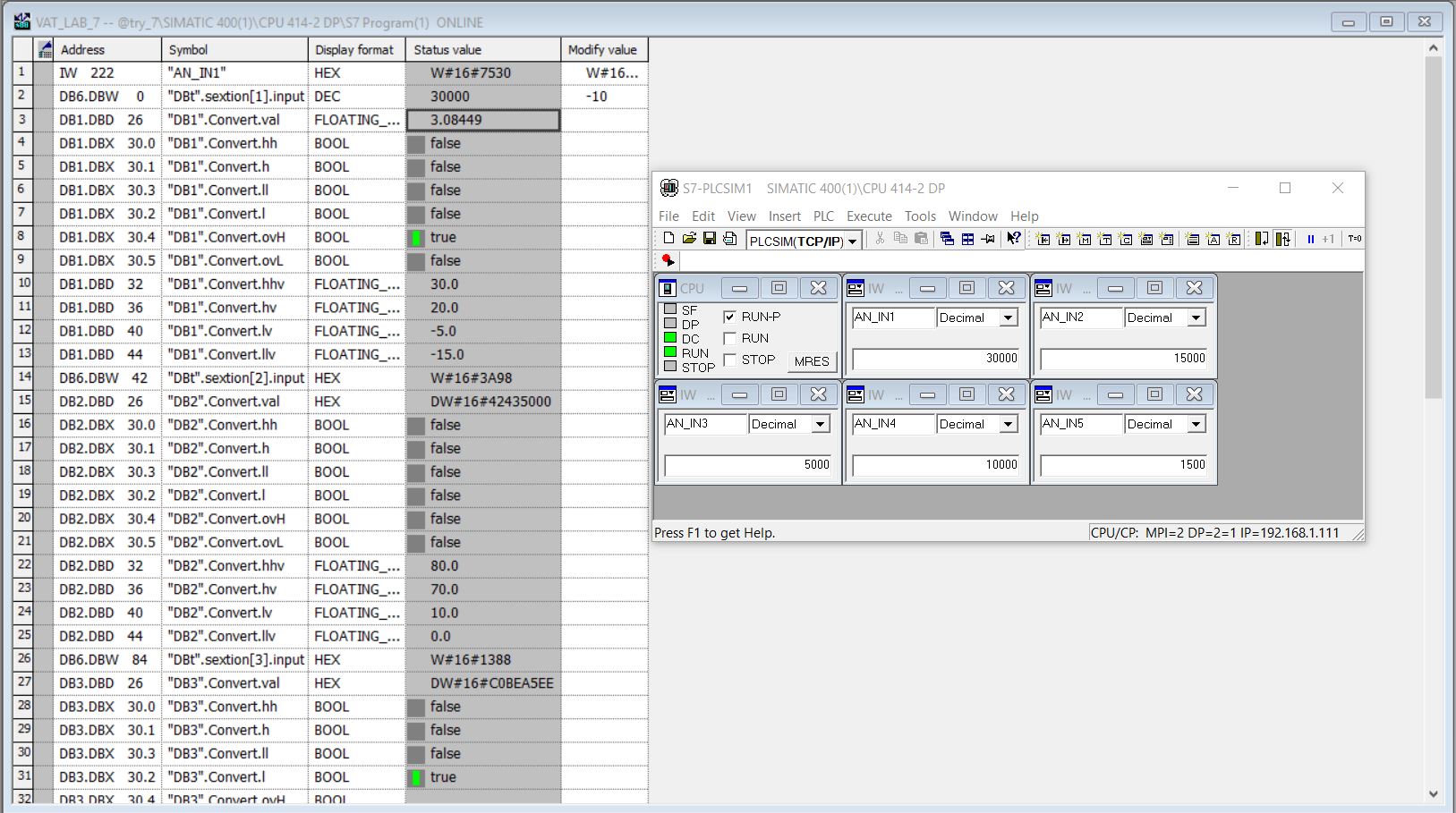The image size is (1456, 813).
Task: Click the MRES memory reset button
Action: [x=812, y=361]
